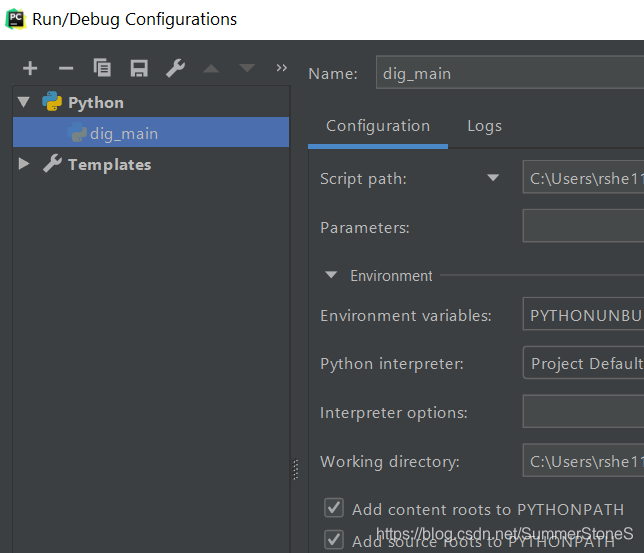Click the wrench Edit Templates icon
Image resolution: width=644 pixels, height=553 pixels.
point(175,68)
